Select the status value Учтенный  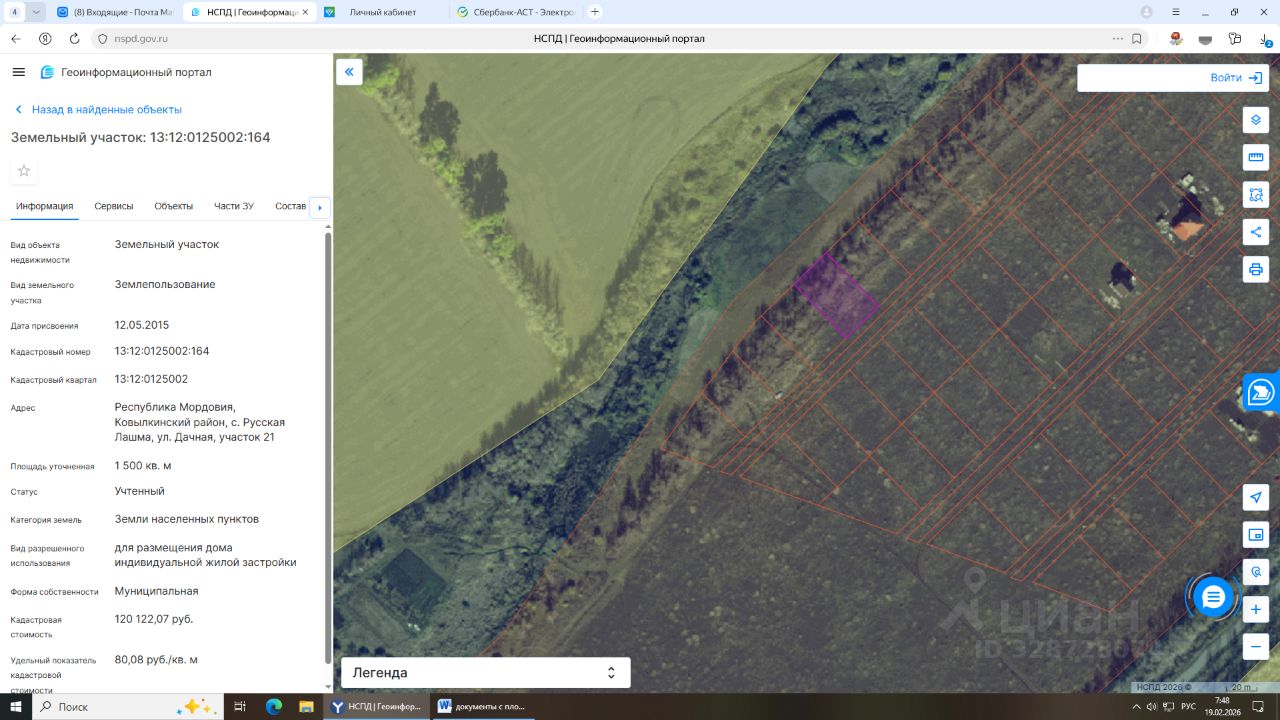pyautogui.click(x=140, y=491)
